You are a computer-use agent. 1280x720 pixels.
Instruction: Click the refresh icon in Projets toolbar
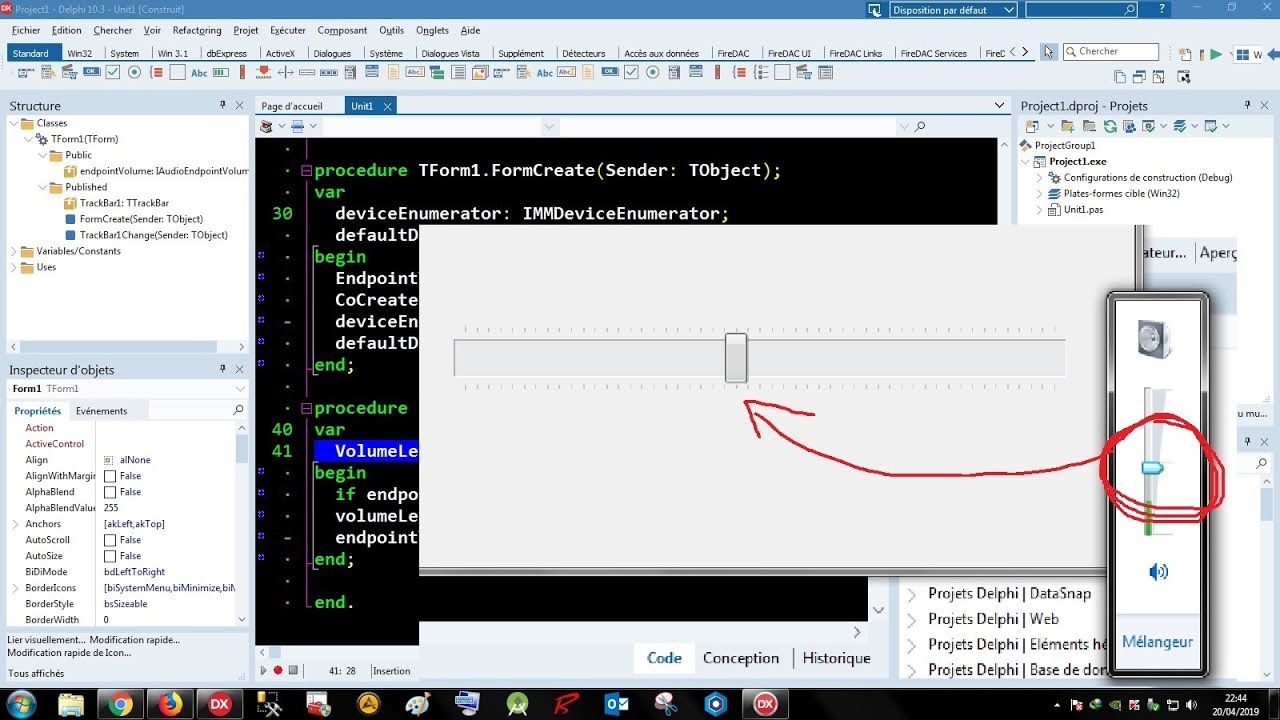click(1110, 126)
